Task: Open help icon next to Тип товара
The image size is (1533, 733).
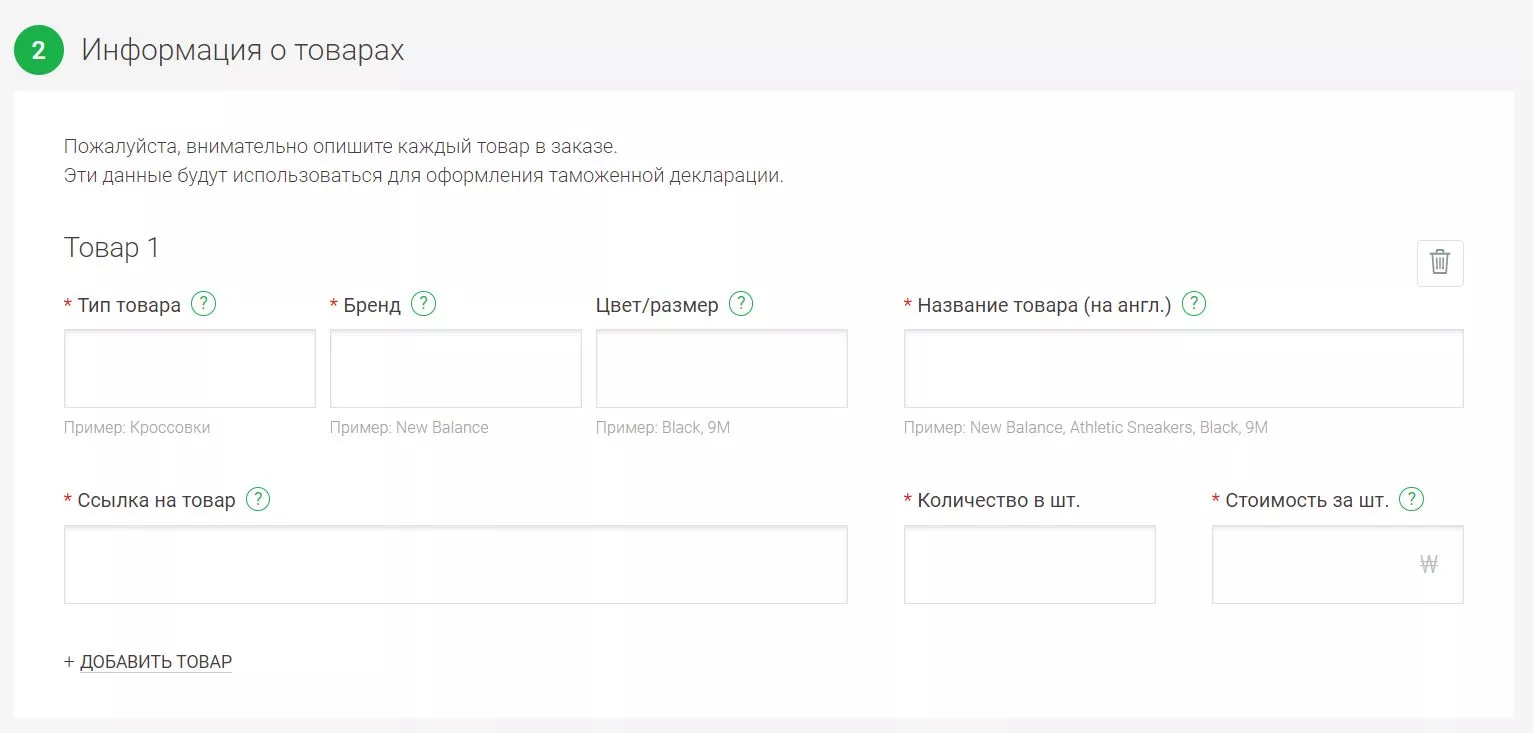Action: [204, 303]
